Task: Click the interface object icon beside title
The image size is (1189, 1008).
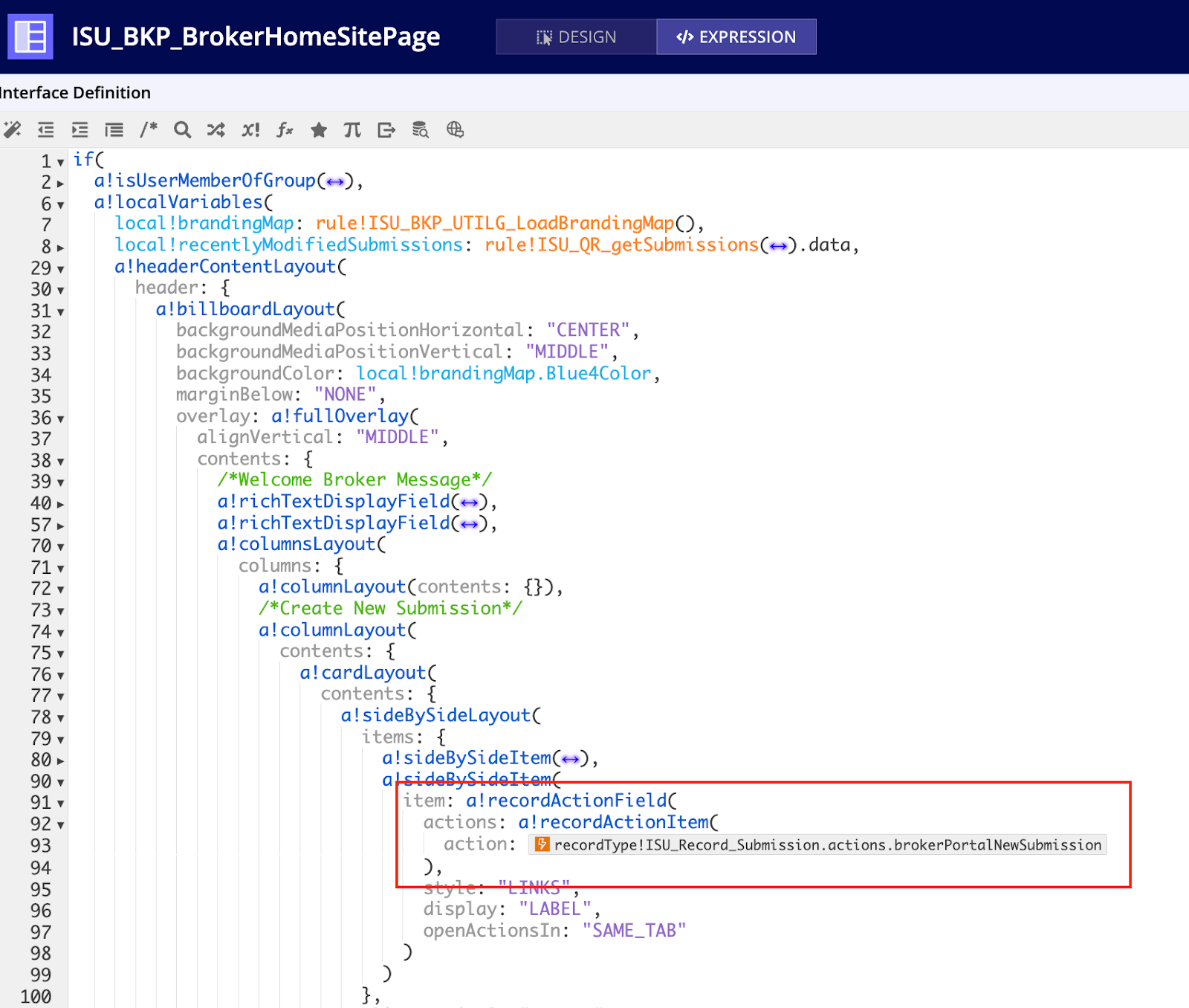Action: coord(30,36)
